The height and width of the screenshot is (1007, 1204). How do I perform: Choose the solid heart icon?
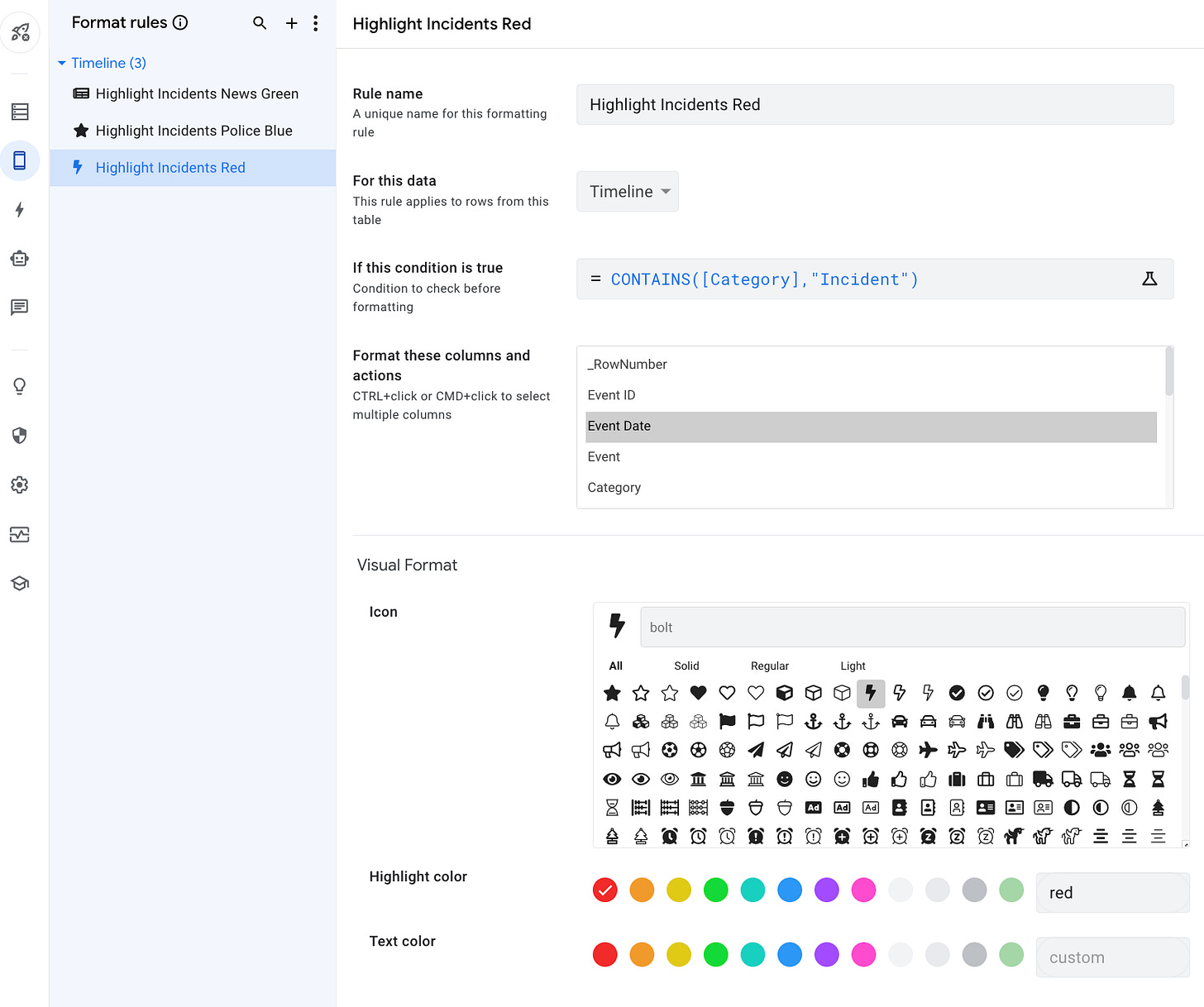point(699,693)
